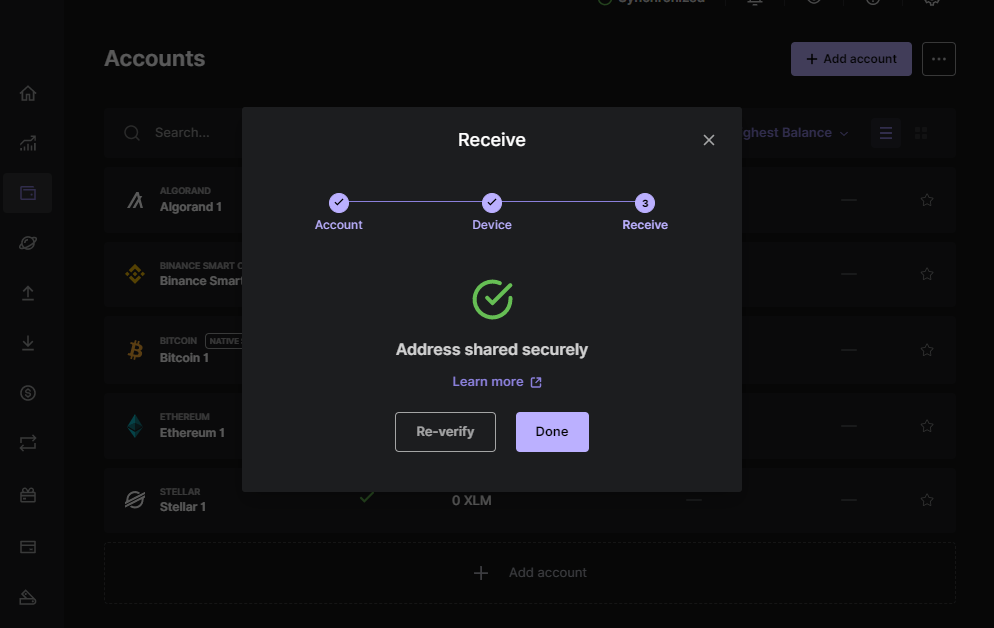The height and width of the screenshot is (628, 994).
Task: Open the Algorand 1 account row
Action: 530,200
